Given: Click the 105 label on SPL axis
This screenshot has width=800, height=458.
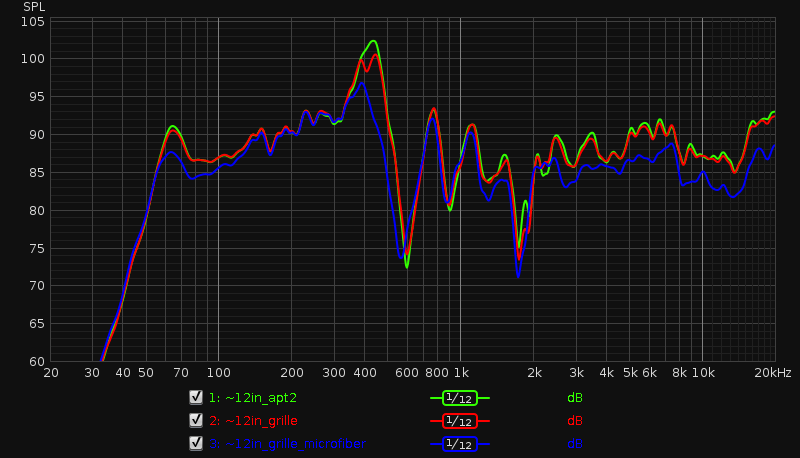Looking at the screenshot, I should point(33,22).
